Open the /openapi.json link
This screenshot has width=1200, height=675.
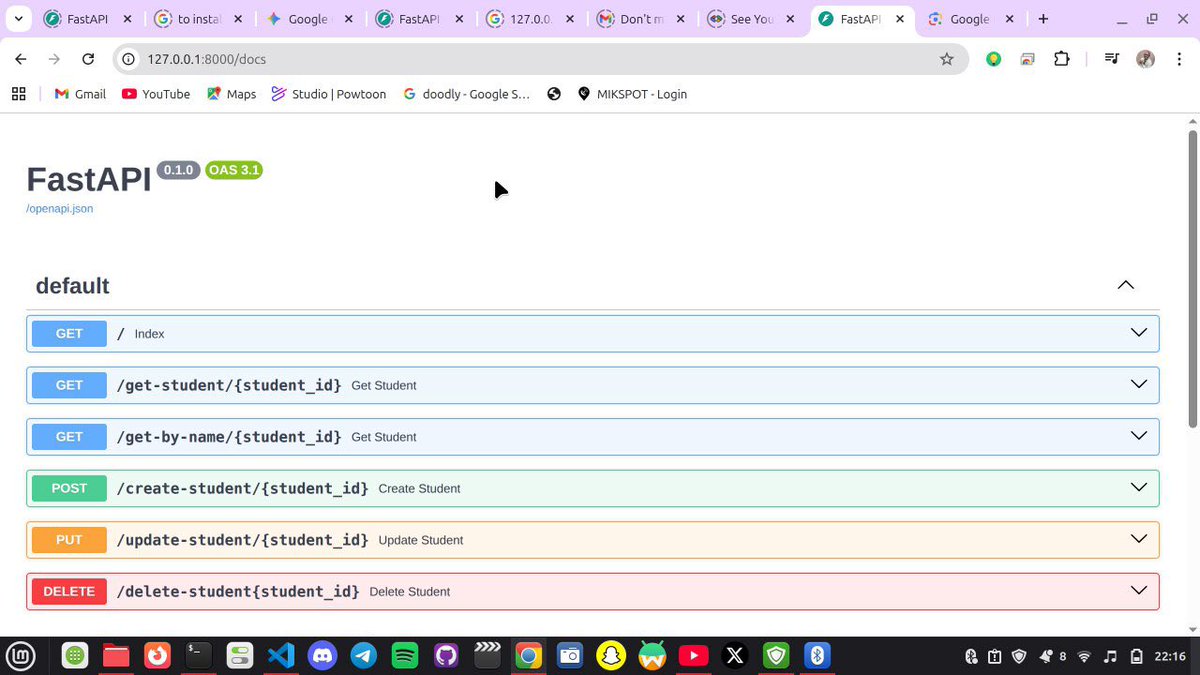pyautogui.click(x=60, y=209)
